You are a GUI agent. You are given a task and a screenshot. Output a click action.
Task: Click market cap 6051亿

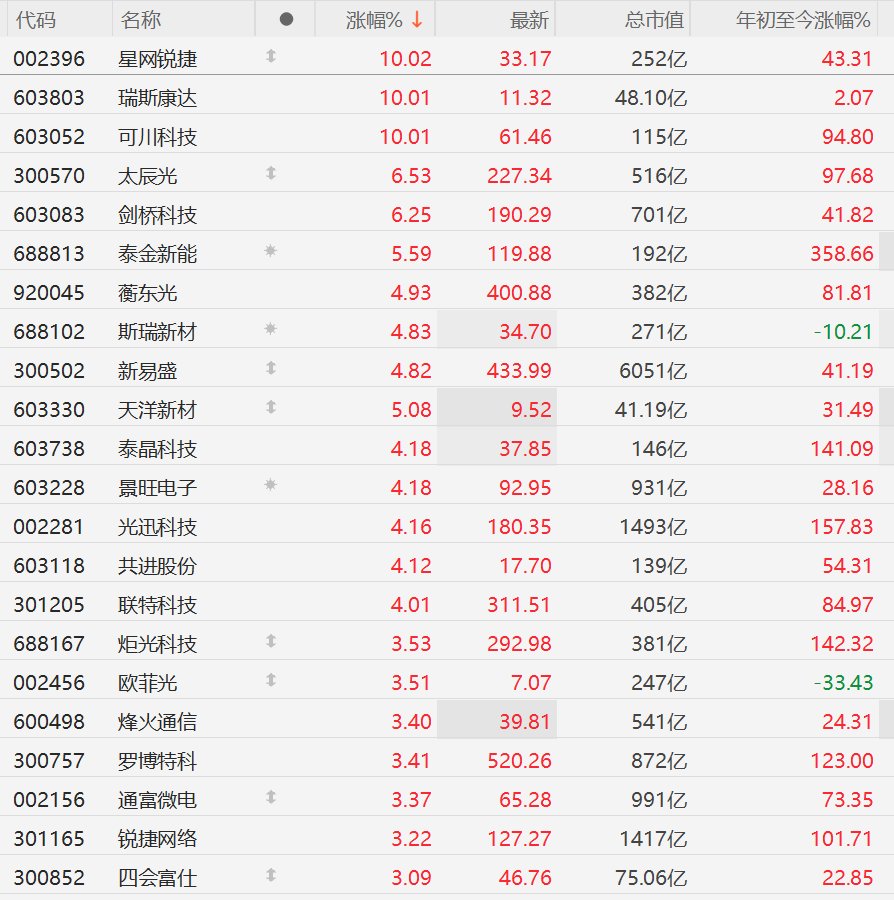coord(653,371)
